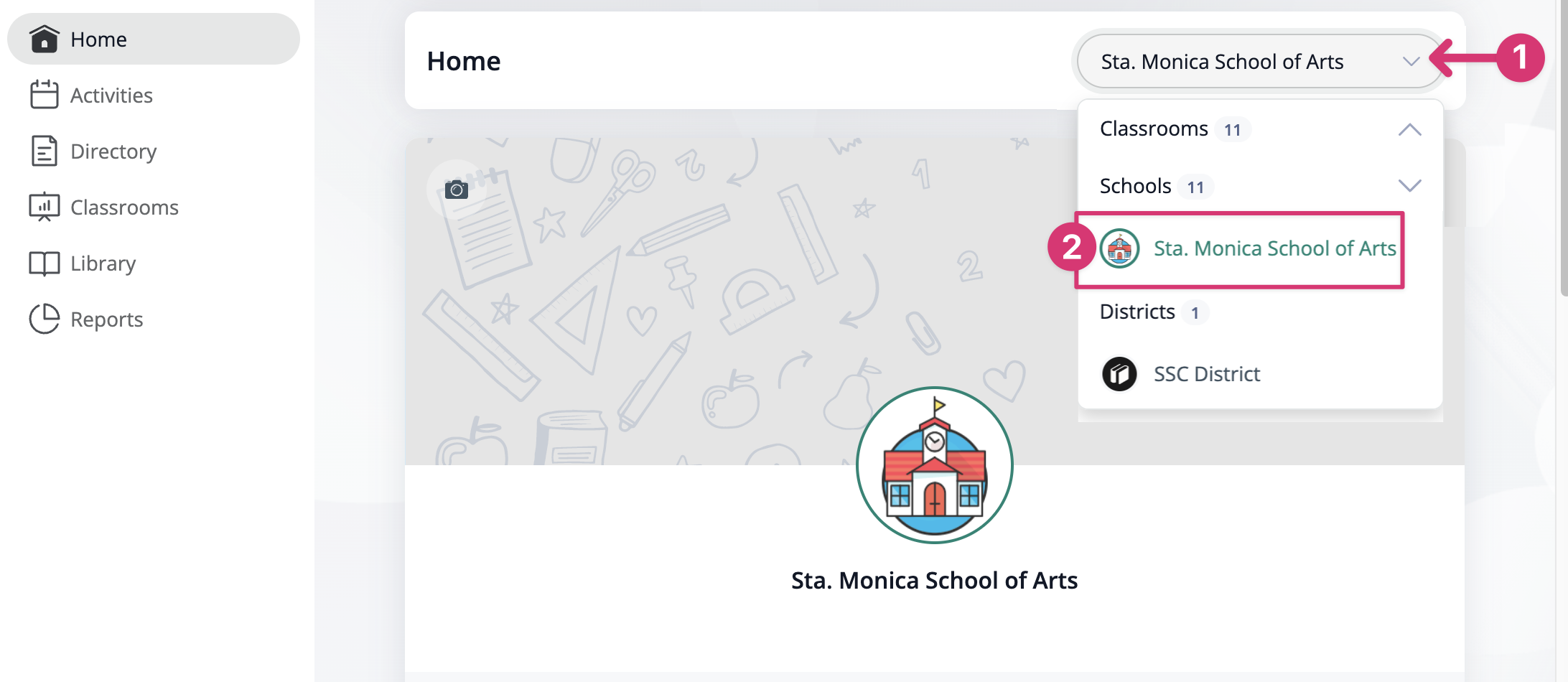Choose SSC District from the dropdown
Screen dimensions: 1568x682
click(1207, 374)
